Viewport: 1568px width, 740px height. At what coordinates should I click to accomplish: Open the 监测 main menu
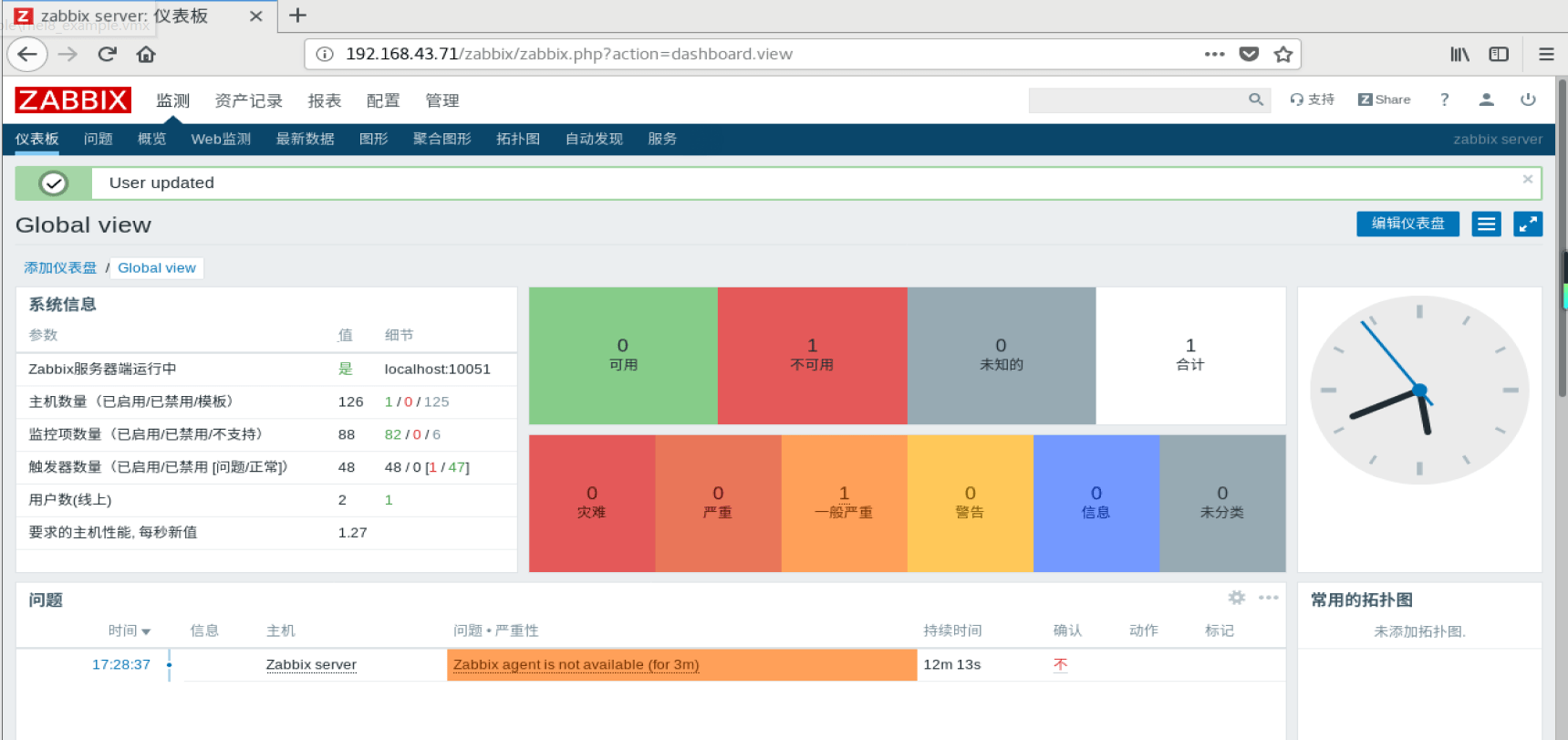172,100
